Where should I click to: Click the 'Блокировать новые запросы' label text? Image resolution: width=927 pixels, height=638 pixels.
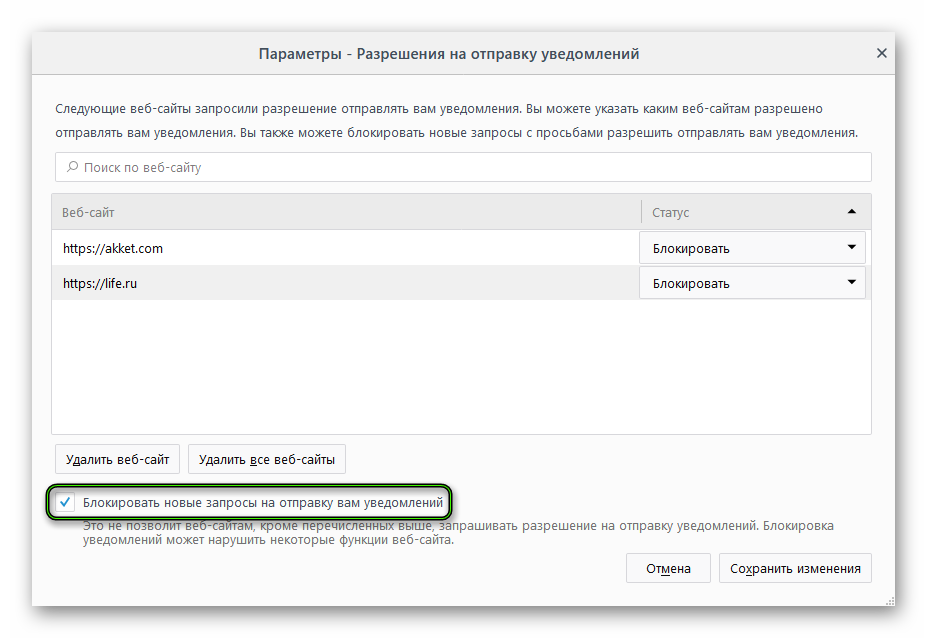(262, 502)
